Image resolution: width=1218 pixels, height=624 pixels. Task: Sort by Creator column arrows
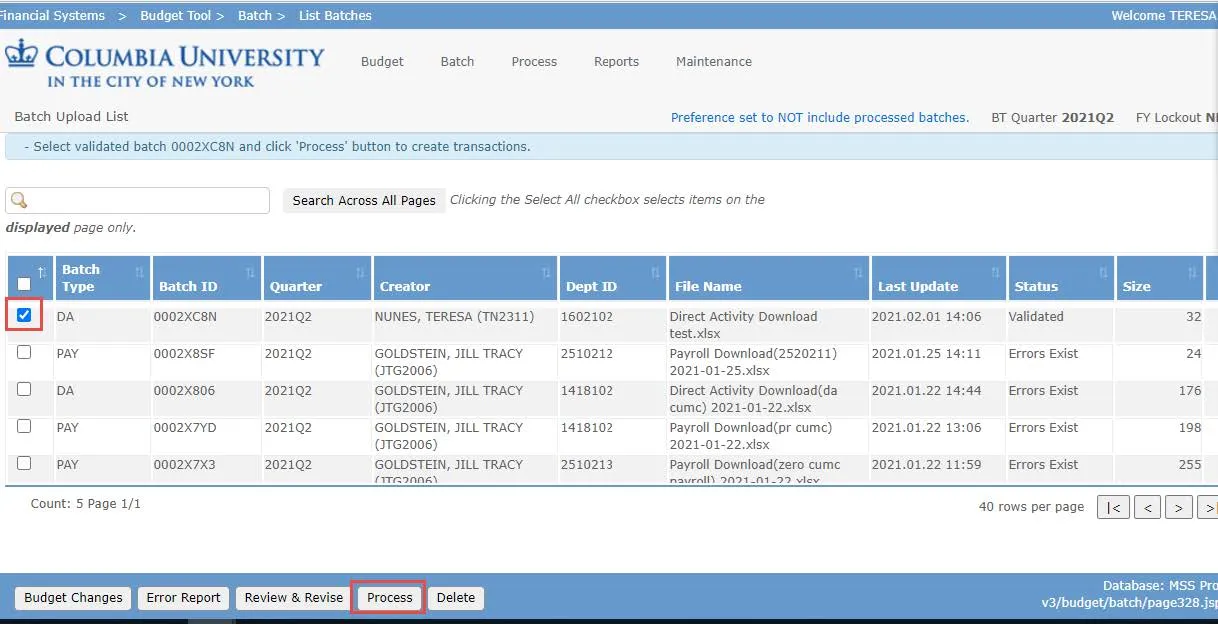tap(546, 272)
